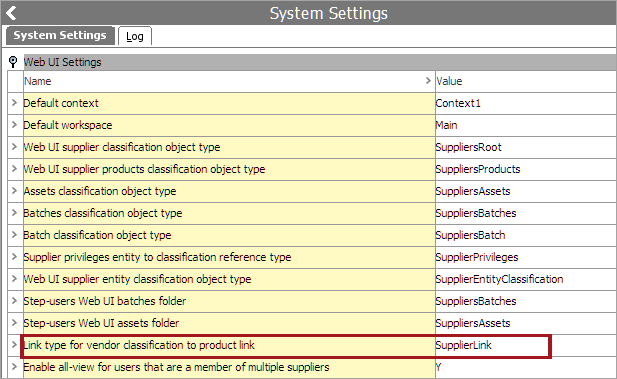Expand the Default context row
617x379 pixels.
coord(15,103)
